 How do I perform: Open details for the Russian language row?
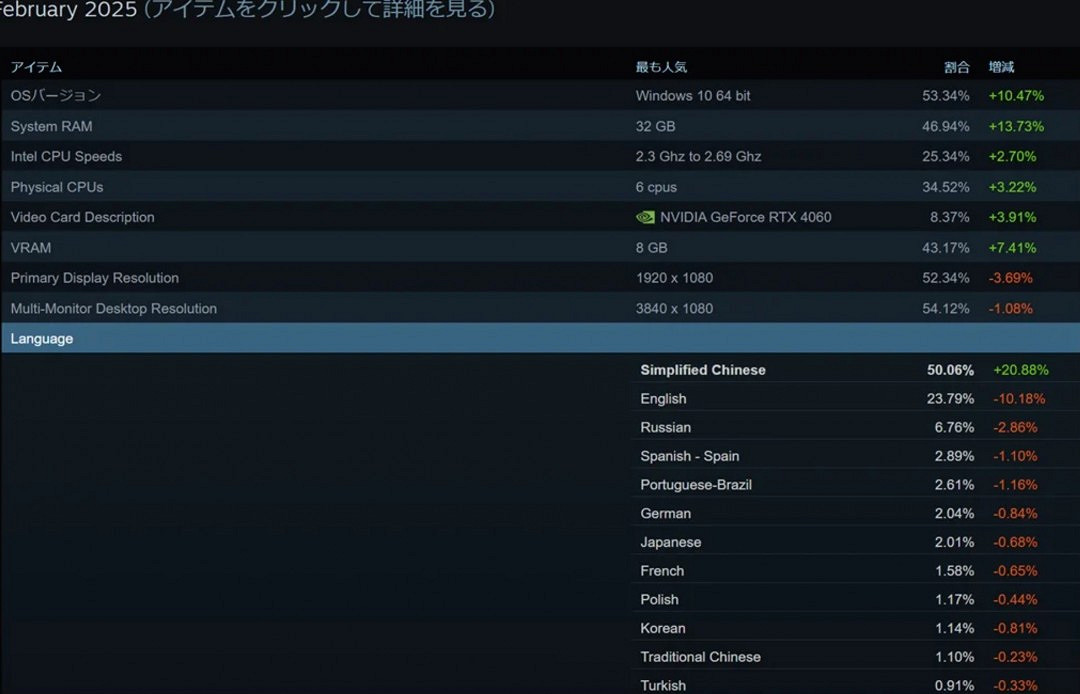pyautogui.click(x=665, y=427)
